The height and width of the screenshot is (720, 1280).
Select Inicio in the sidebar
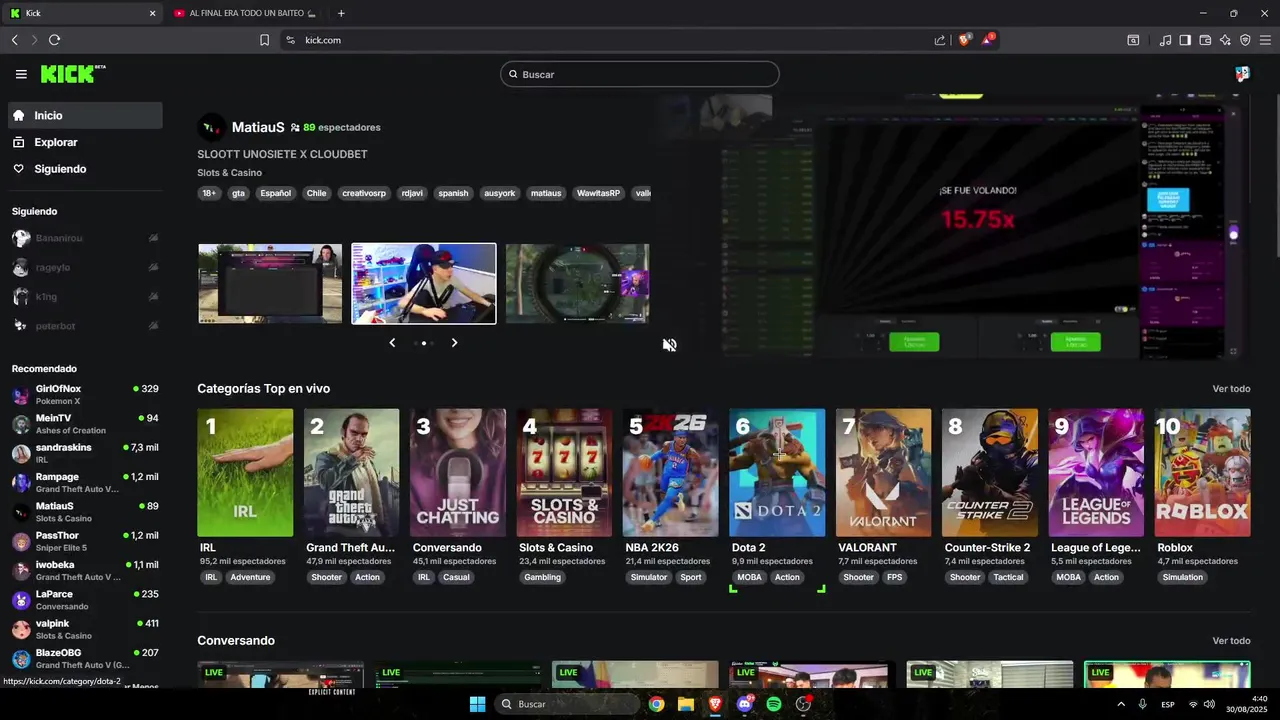pyautogui.click(x=85, y=116)
